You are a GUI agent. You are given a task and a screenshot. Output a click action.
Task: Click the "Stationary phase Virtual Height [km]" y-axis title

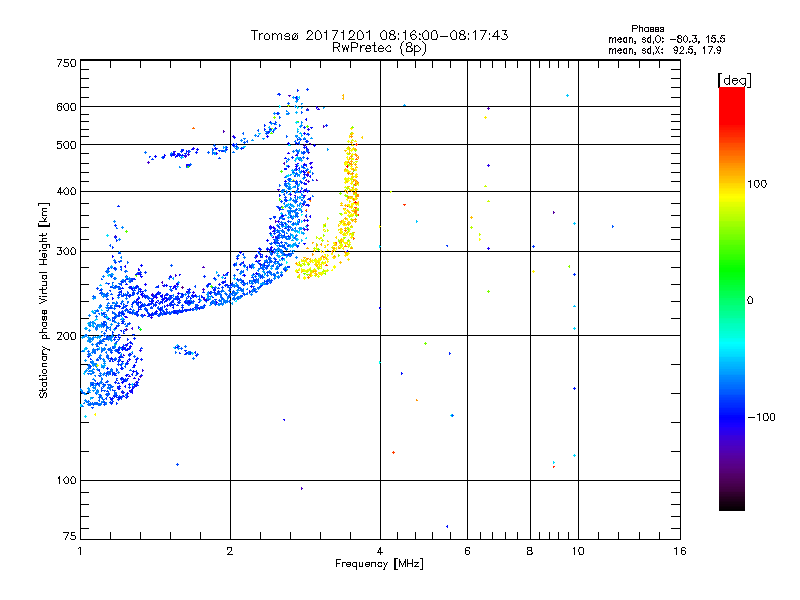tap(44, 300)
